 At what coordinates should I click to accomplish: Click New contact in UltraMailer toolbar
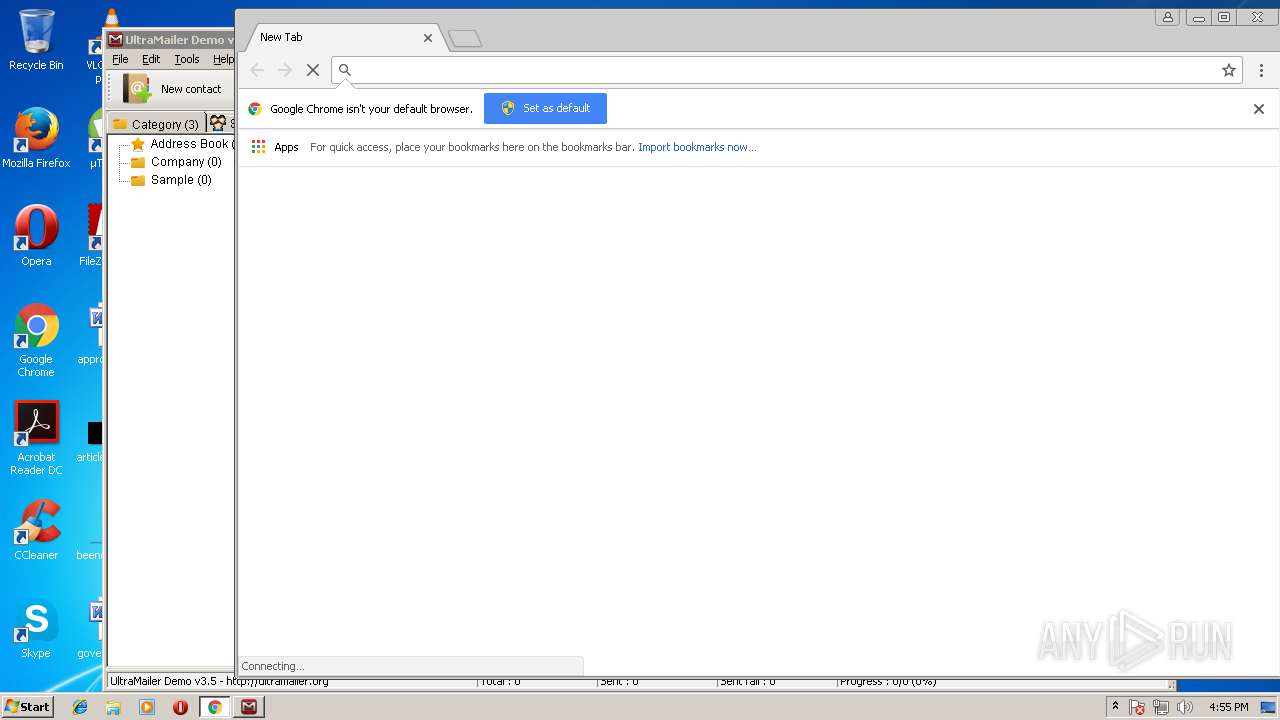point(172,89)
